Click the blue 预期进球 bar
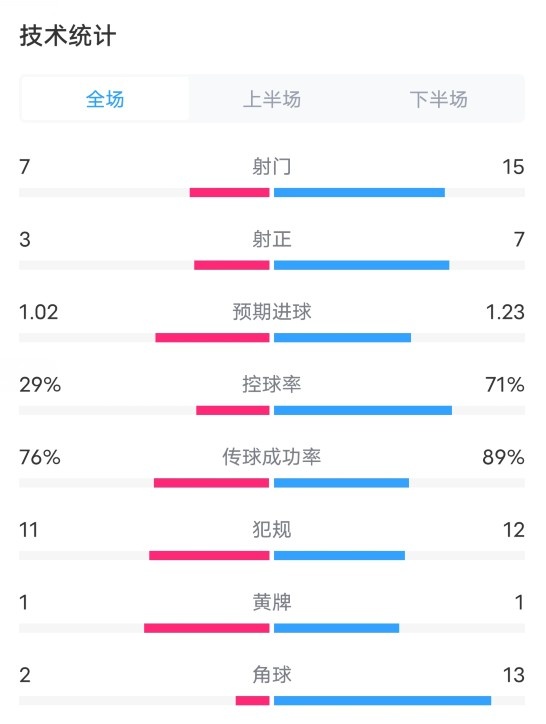The width and height of the screenshot is (546, 724). tap(342, 338)
